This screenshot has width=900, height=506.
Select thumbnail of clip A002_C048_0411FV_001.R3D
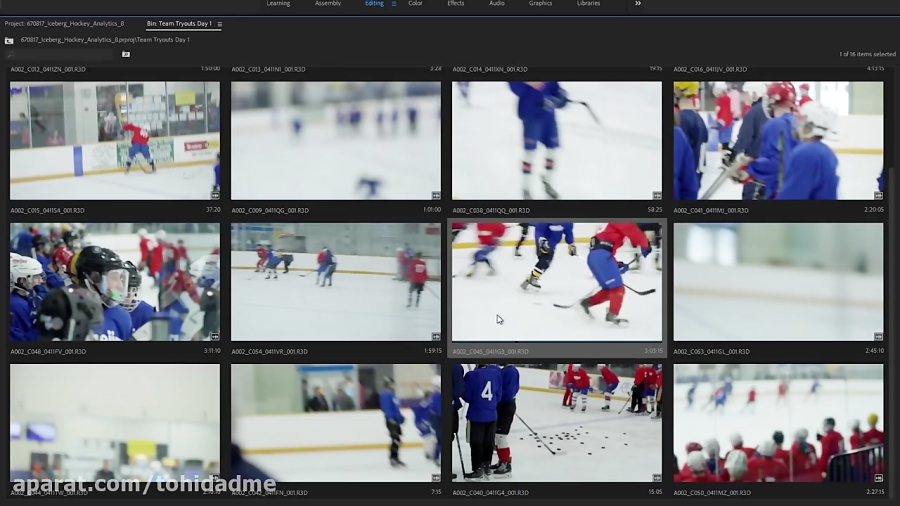pyautogui.click(x=115, y=282)
